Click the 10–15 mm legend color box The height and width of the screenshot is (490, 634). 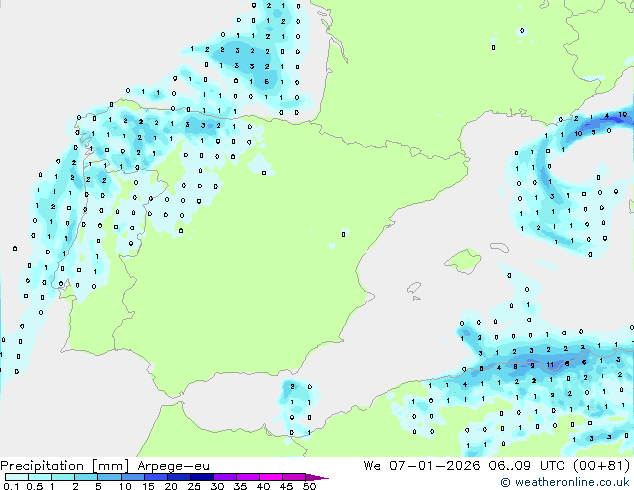point(132,477)
